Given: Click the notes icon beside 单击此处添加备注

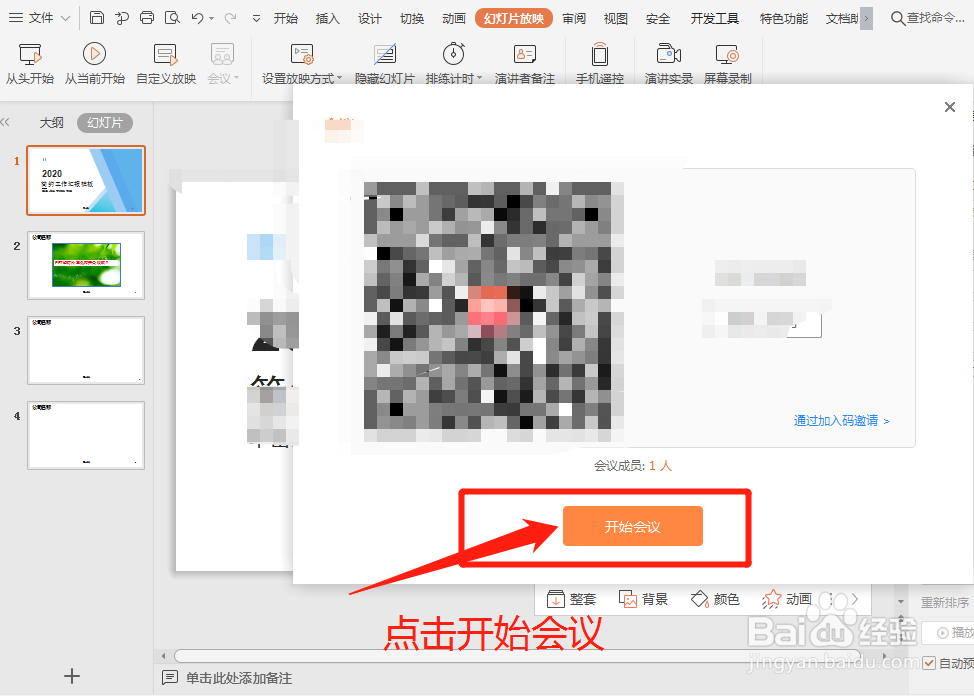Looking at the screenshot, I should point(170,677).
